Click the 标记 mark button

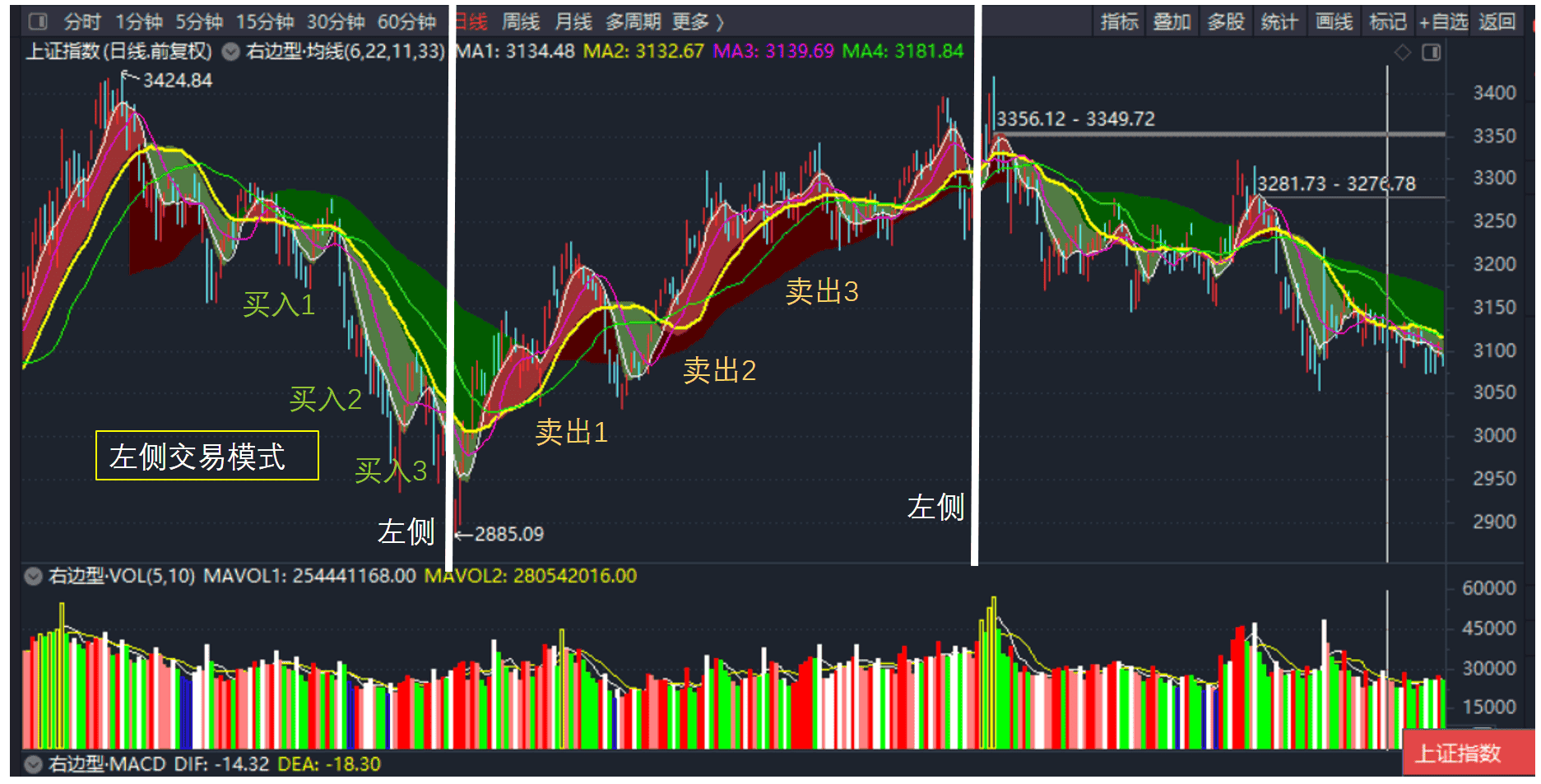[x=1387, y=21]
